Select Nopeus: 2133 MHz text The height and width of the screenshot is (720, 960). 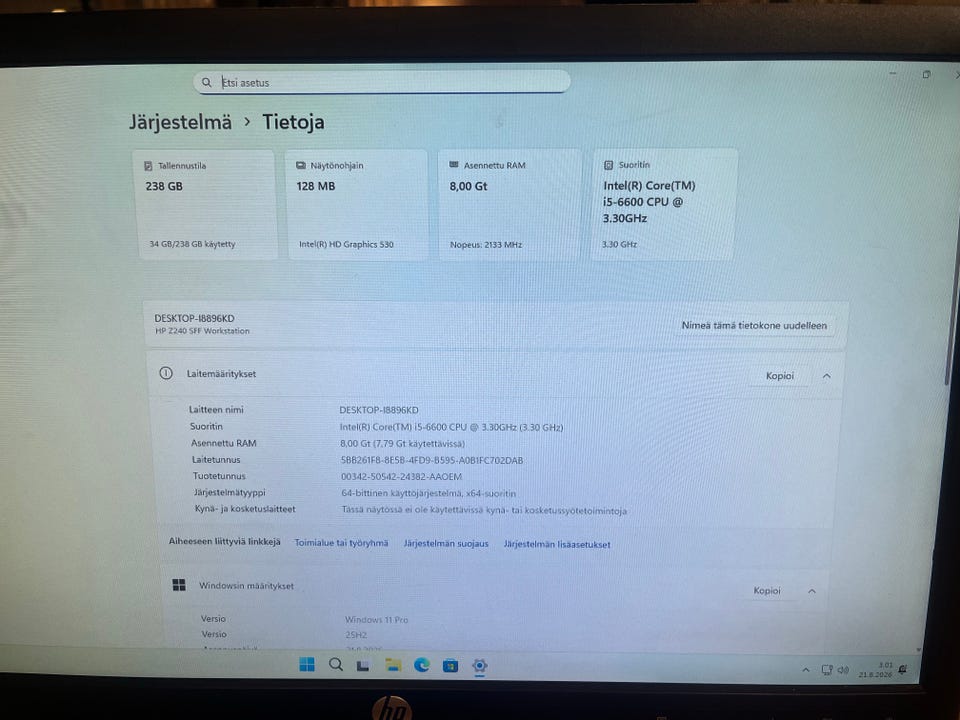[486, 245]
